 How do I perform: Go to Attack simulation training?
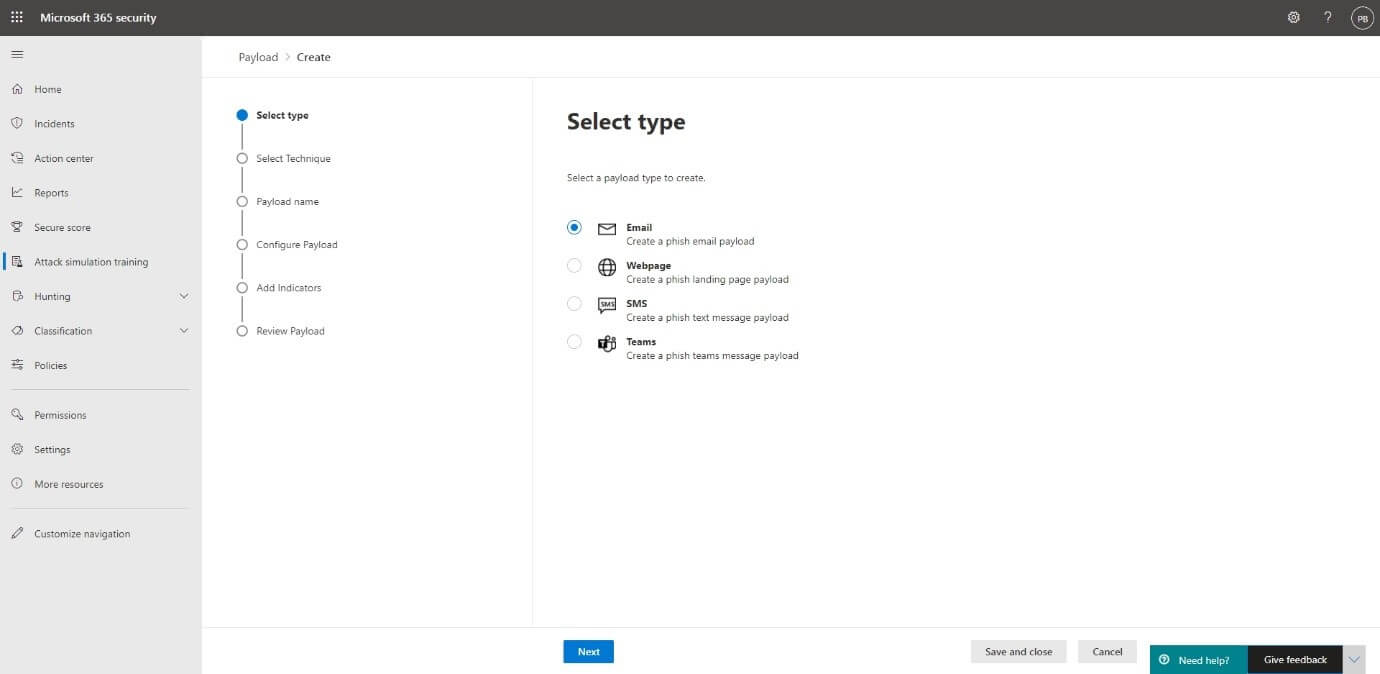point(91,262)
